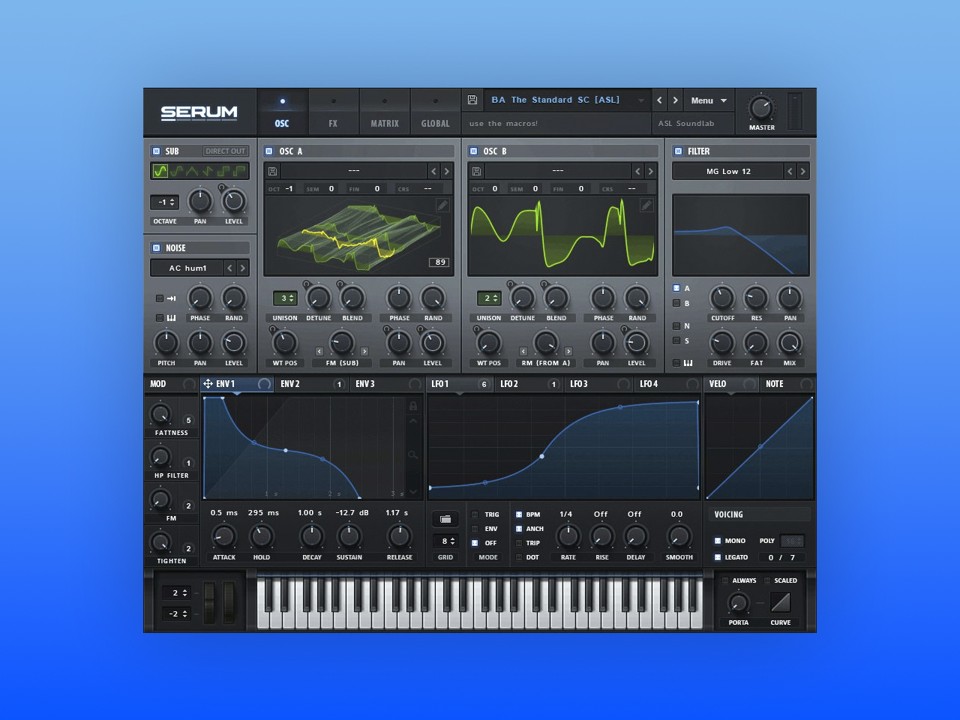Image resolution: width=960 pixels, height=720 pixels.
Task: Toggle the noise one-shot arrow icon
Action: click(171, 299)
